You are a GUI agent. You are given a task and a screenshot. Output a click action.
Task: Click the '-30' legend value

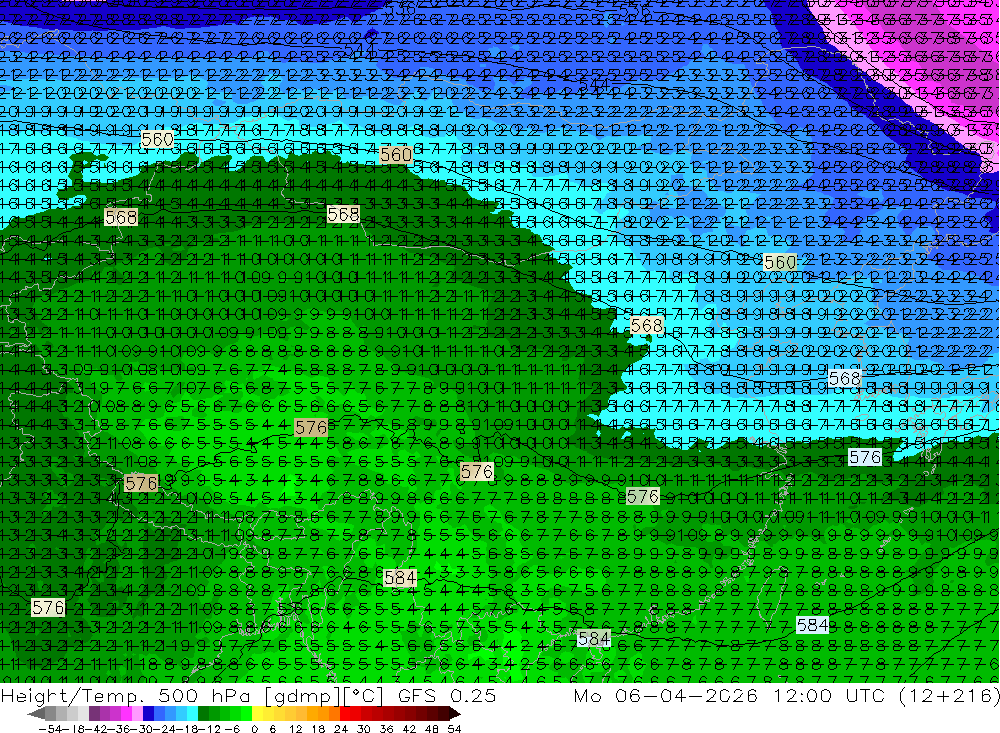[x=142, y=729]
